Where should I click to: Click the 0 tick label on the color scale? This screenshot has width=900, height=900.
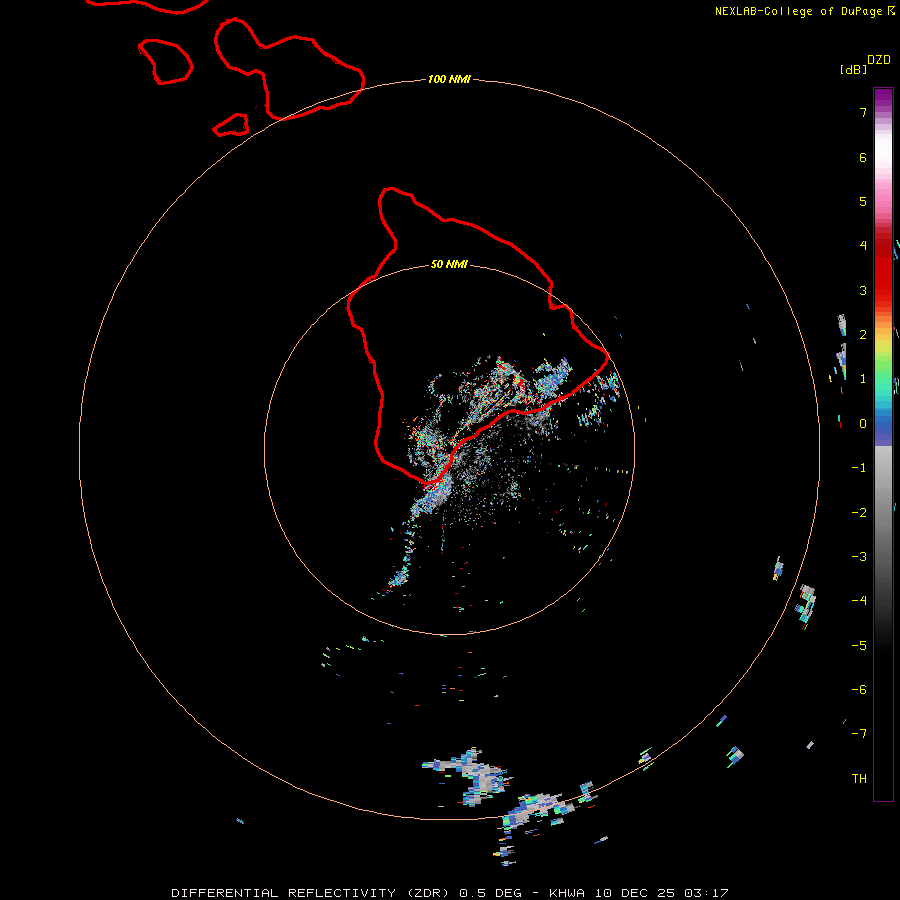coord(863,424)
